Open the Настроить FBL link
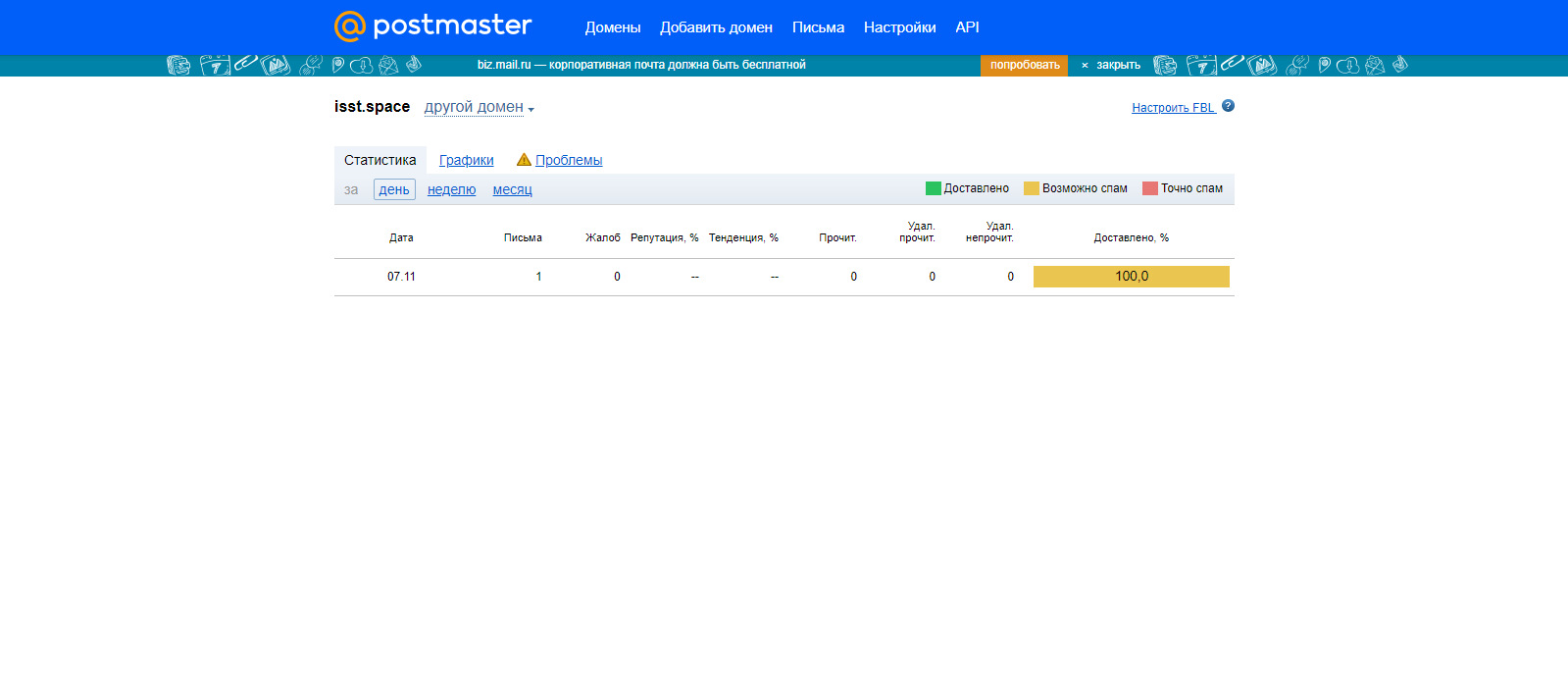1568x674 pixels. [1173, 108]
